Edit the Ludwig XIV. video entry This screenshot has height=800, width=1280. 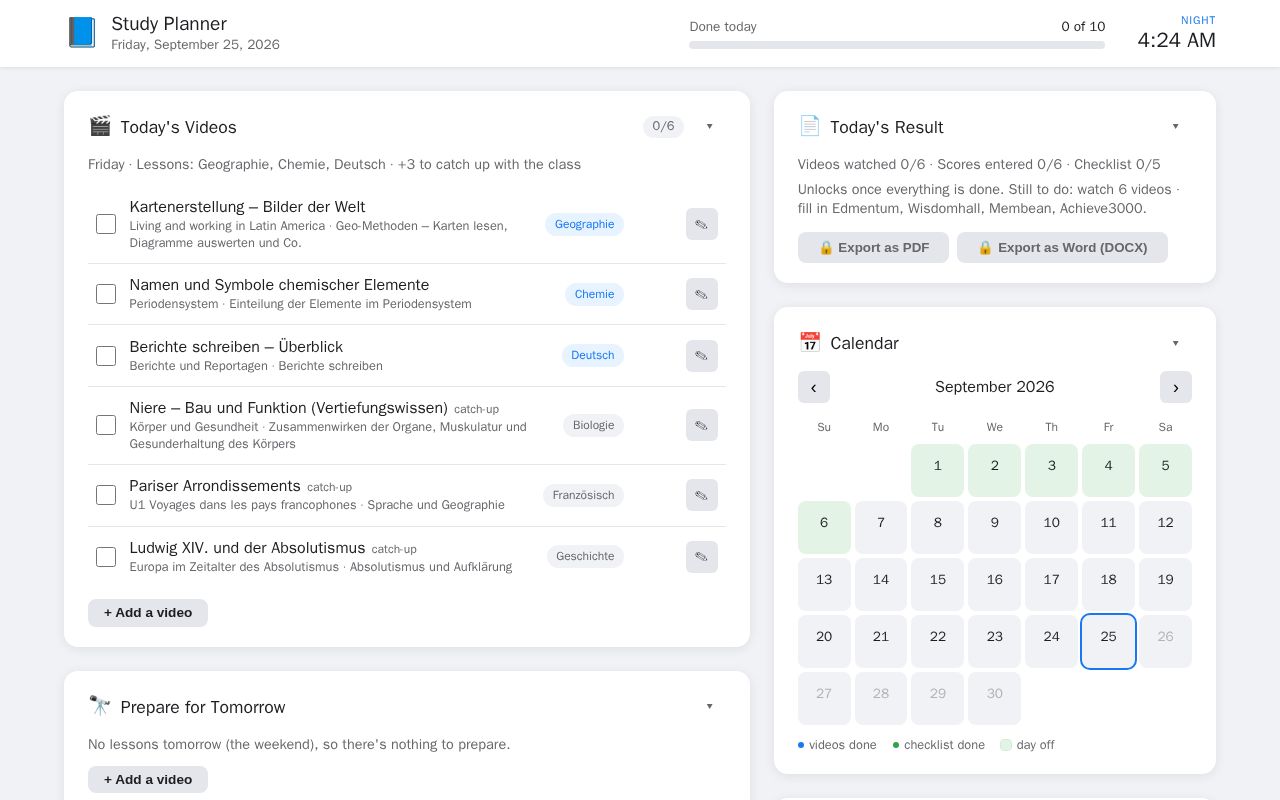[x=702, y=557]
